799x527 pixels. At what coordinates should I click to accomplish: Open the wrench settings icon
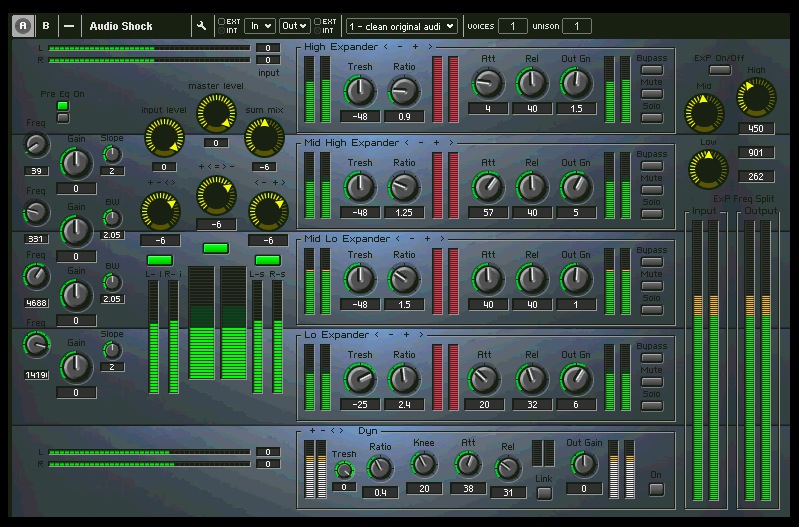201,26
